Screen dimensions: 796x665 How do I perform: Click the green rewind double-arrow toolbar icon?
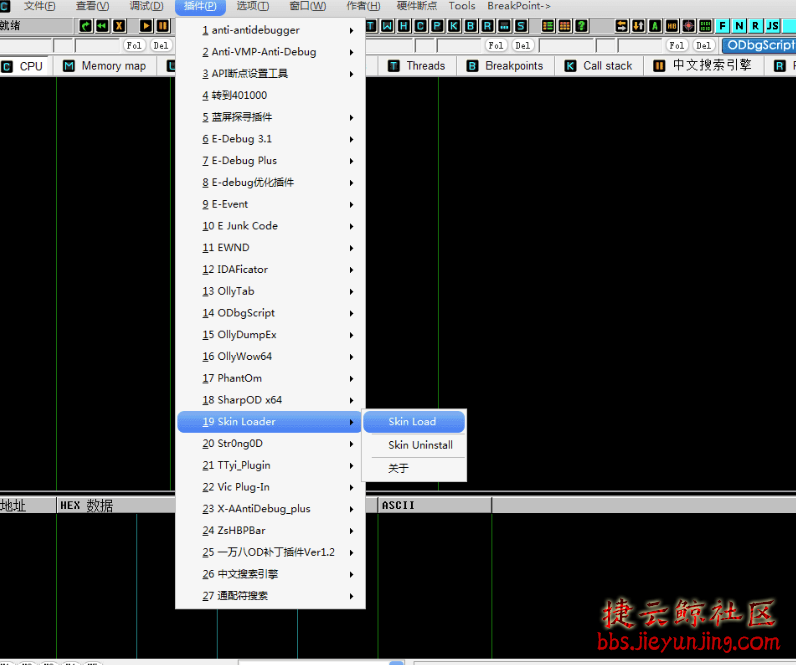(103, 26)
